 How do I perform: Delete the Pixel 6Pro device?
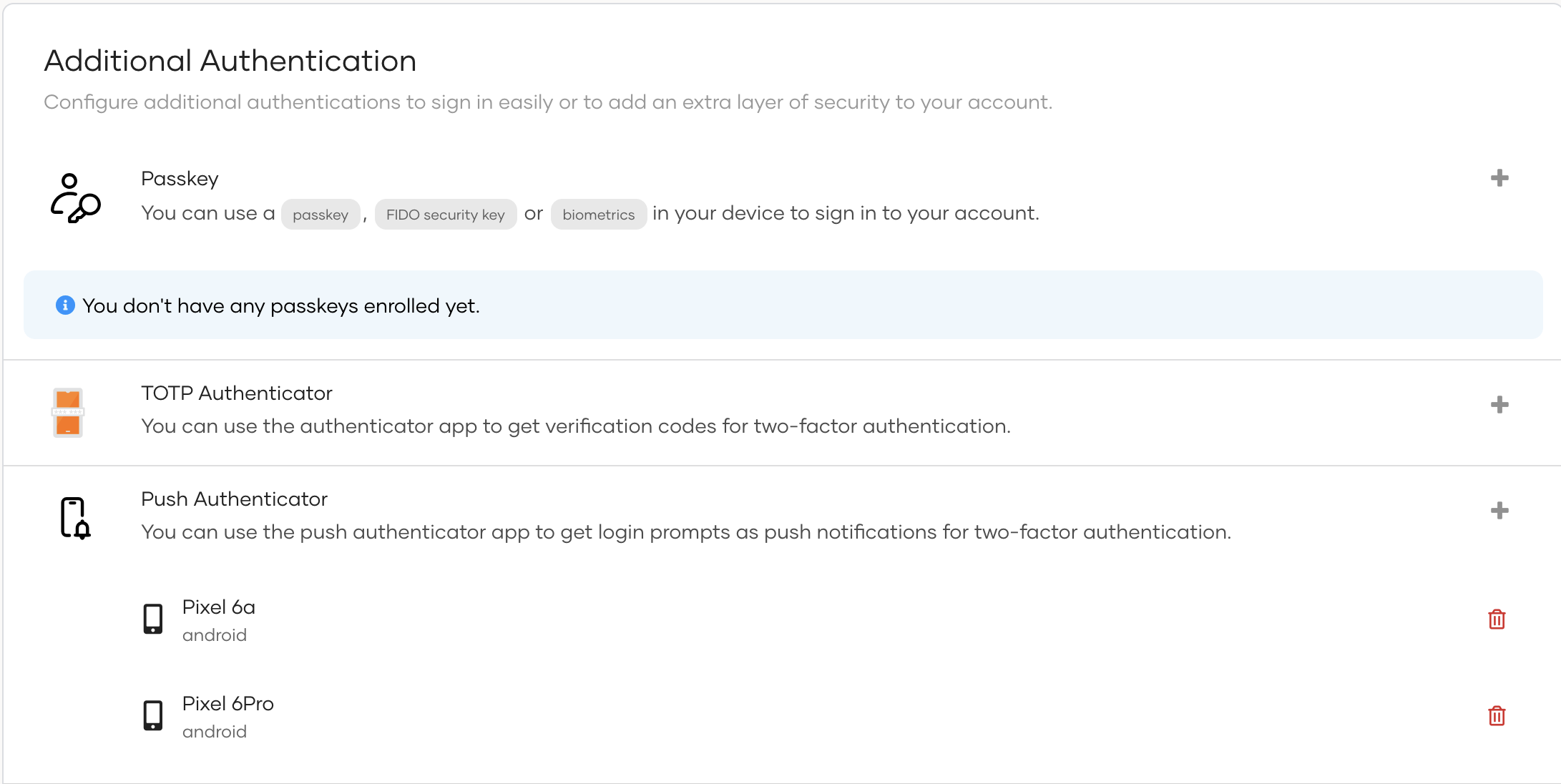tap(1497, 716)
